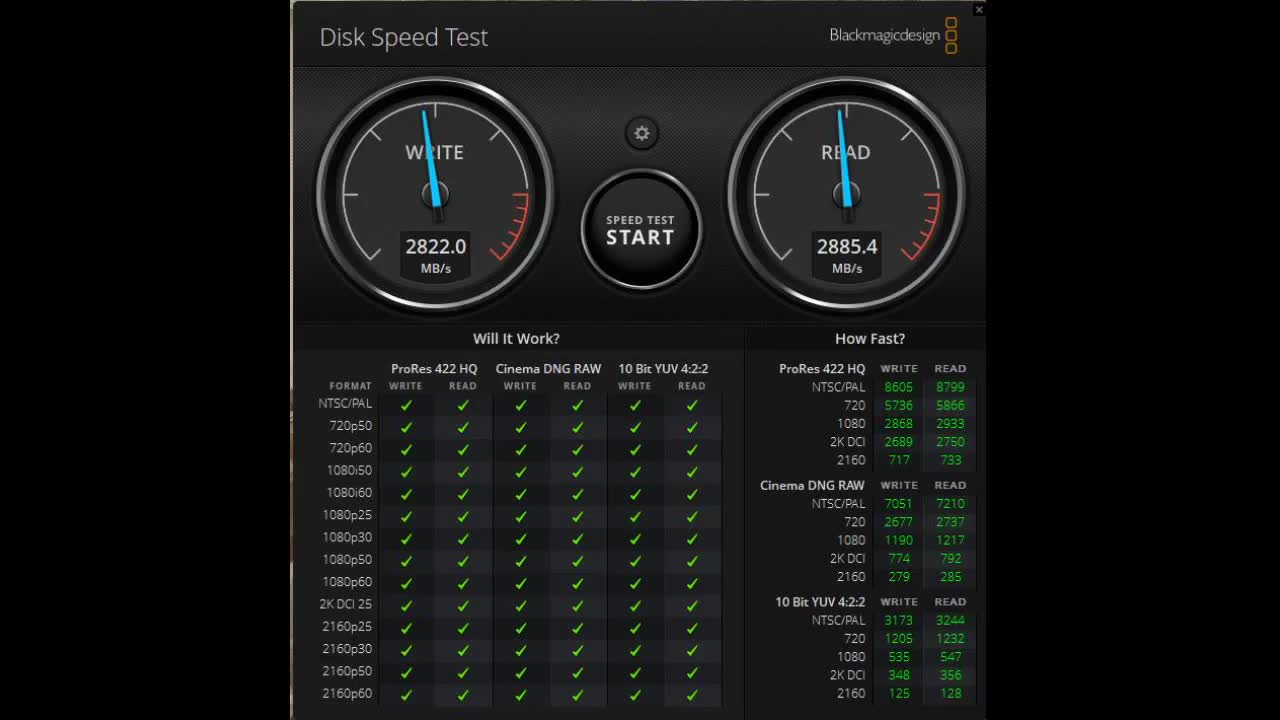Click 10 Bit YUV 1080 write value 535
Screen dimensions: 1280x720
898,657
